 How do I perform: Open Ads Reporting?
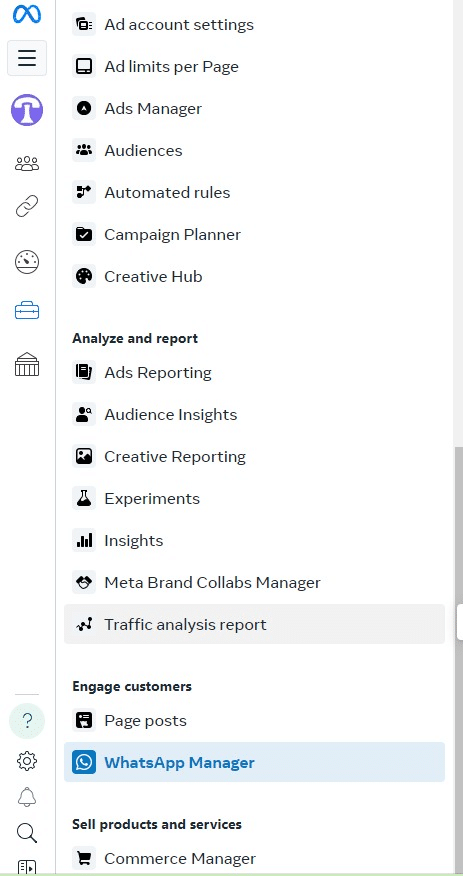[254, 372]
